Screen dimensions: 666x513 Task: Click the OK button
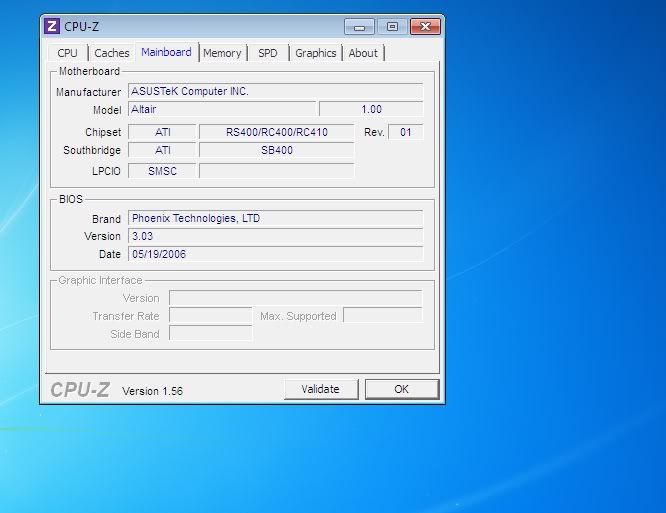(402, 389)
